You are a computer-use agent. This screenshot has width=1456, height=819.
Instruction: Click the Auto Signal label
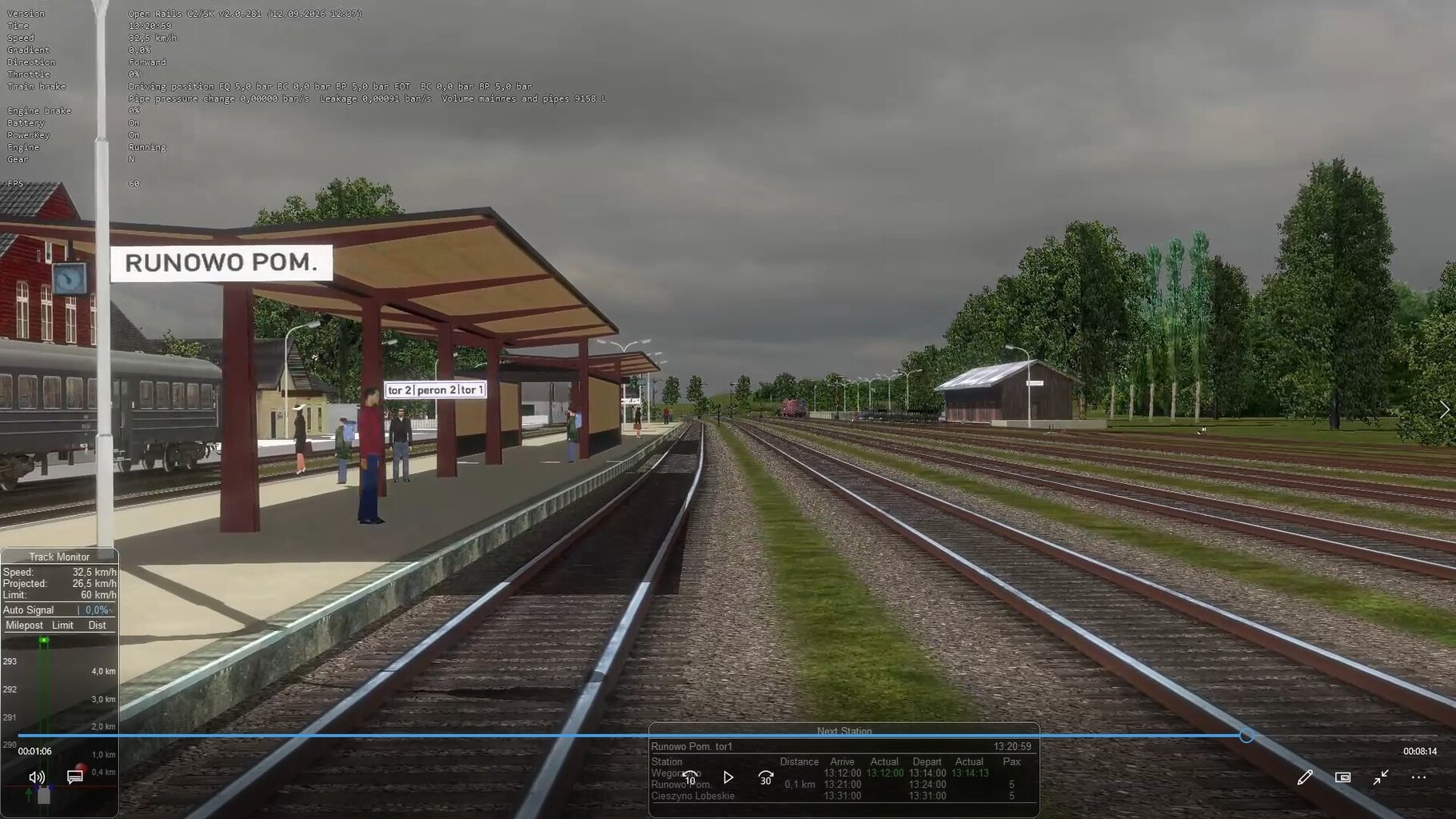(x=29, y=610)
